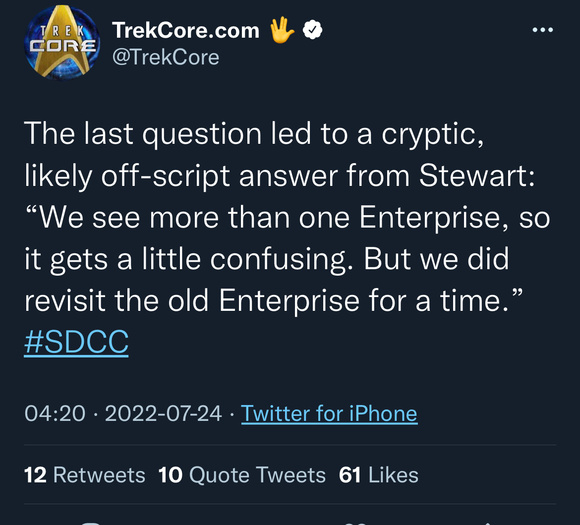Tap the like heart icon
The width and height of the screenshot is (580, 525).
coord(357,523)
